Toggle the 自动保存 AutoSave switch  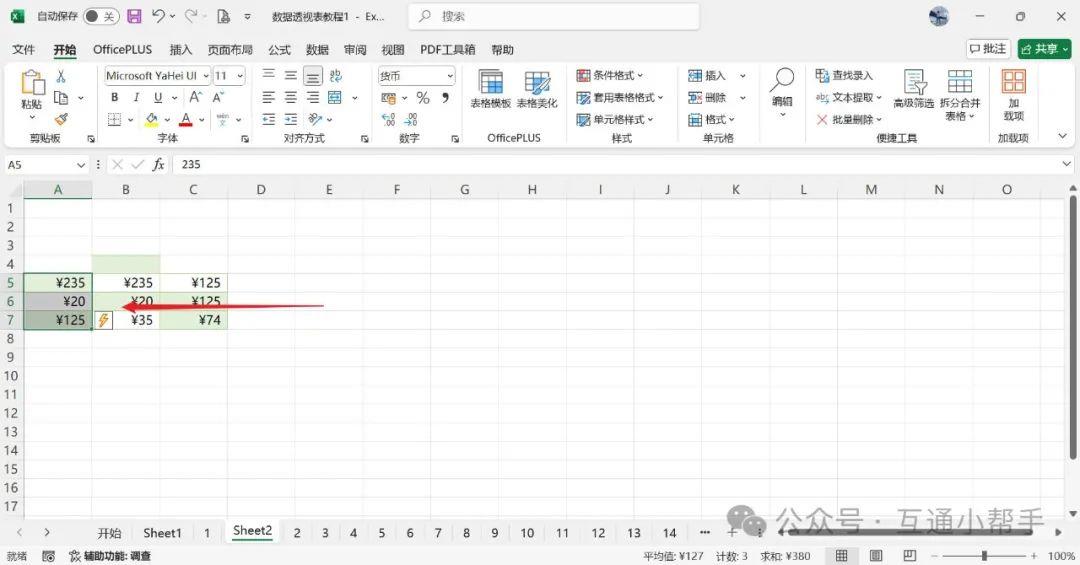[x=101, y=17]
